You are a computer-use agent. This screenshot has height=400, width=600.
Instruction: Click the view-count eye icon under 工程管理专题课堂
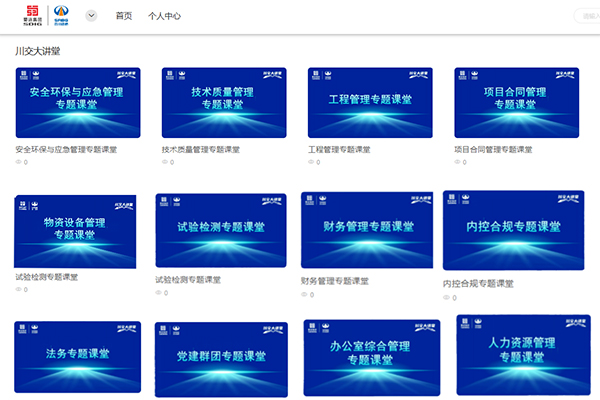click(312, 161)
